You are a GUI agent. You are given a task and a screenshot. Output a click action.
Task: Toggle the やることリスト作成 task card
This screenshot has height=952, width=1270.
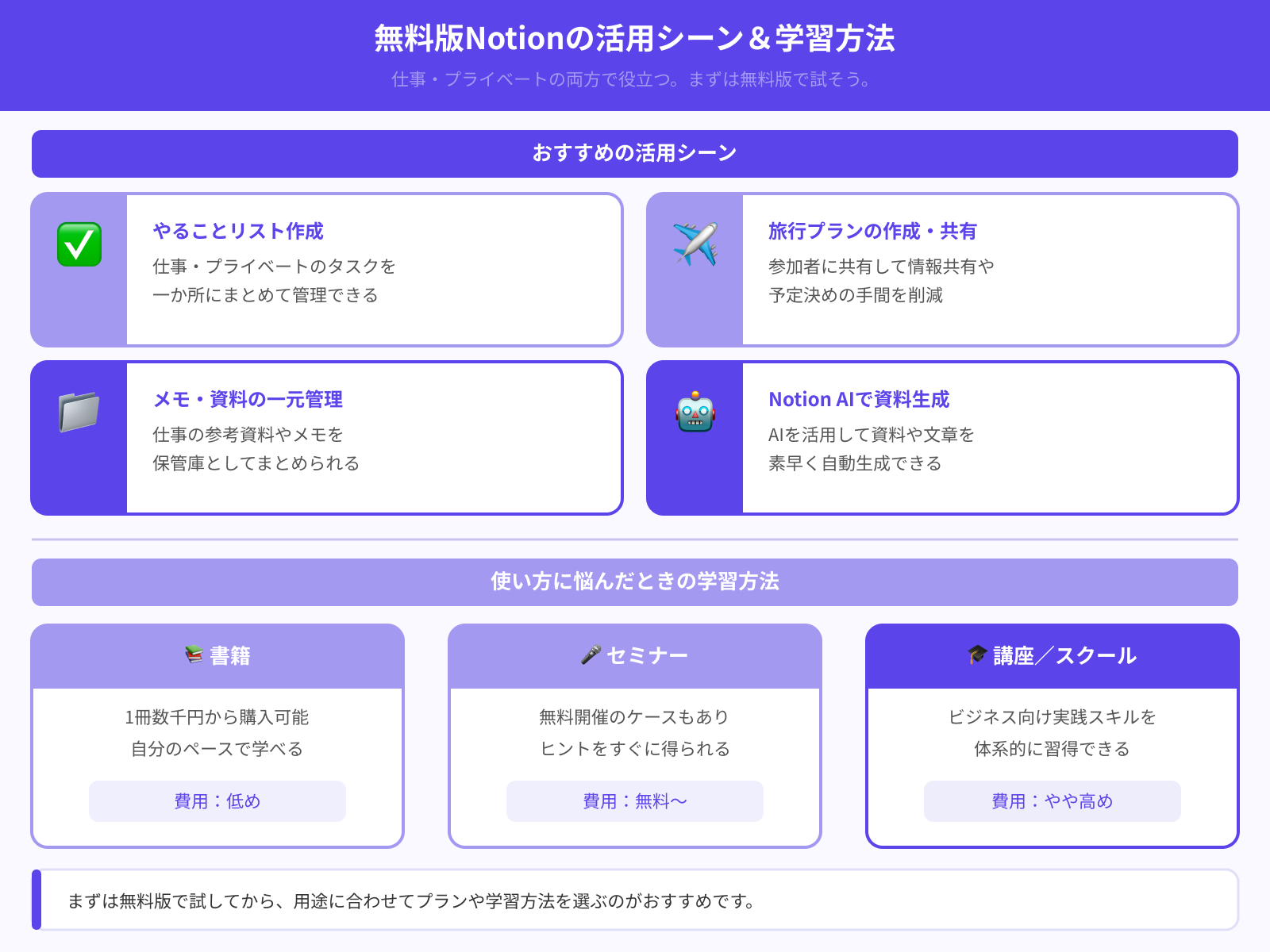(325, 270)
